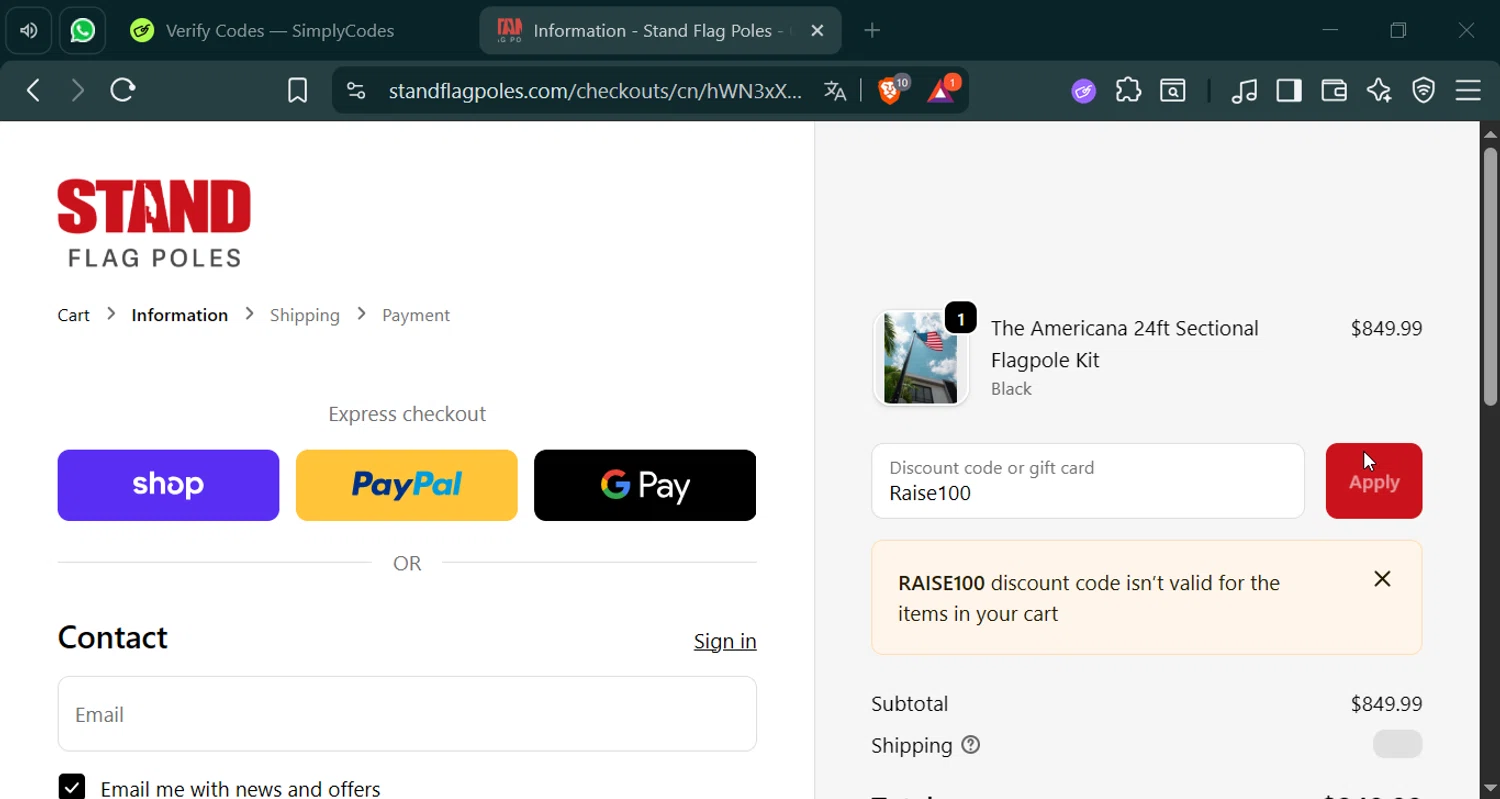Click the Contact heading
Viewport: 1500px width, 799px height.
(113, 638)
